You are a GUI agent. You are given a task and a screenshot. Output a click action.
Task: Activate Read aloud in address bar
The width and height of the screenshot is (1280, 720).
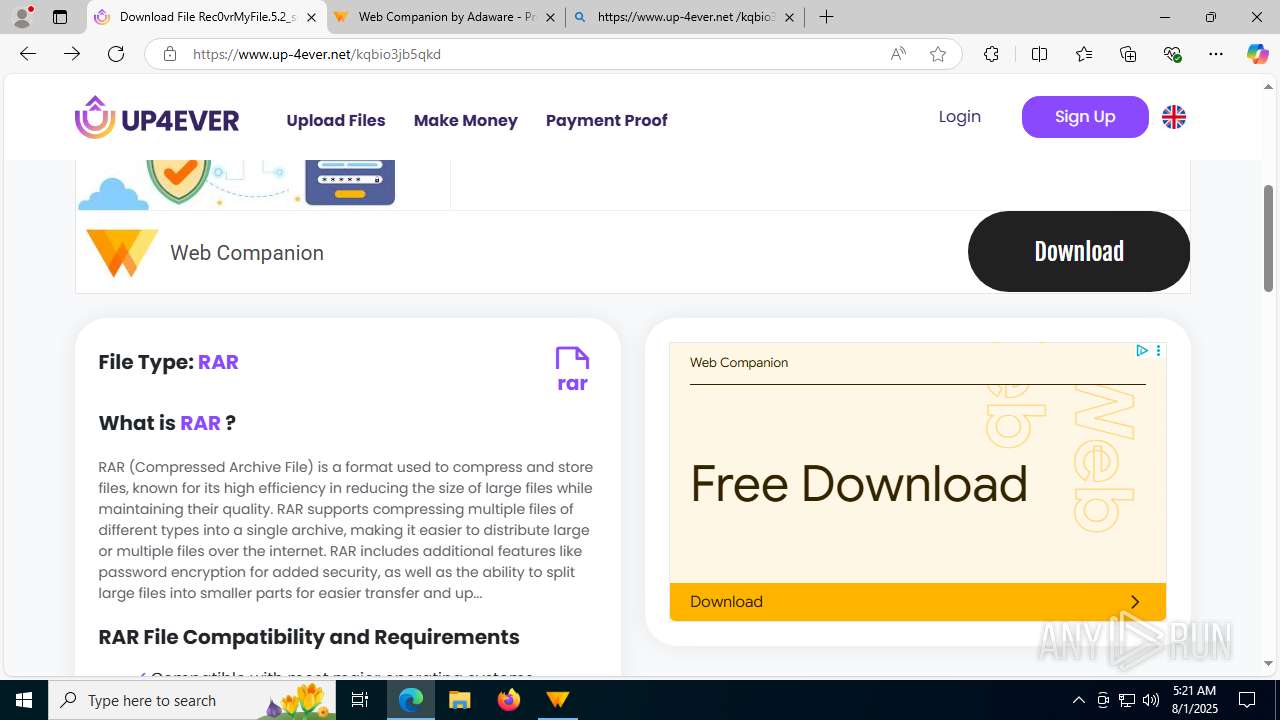pos(898,54)
